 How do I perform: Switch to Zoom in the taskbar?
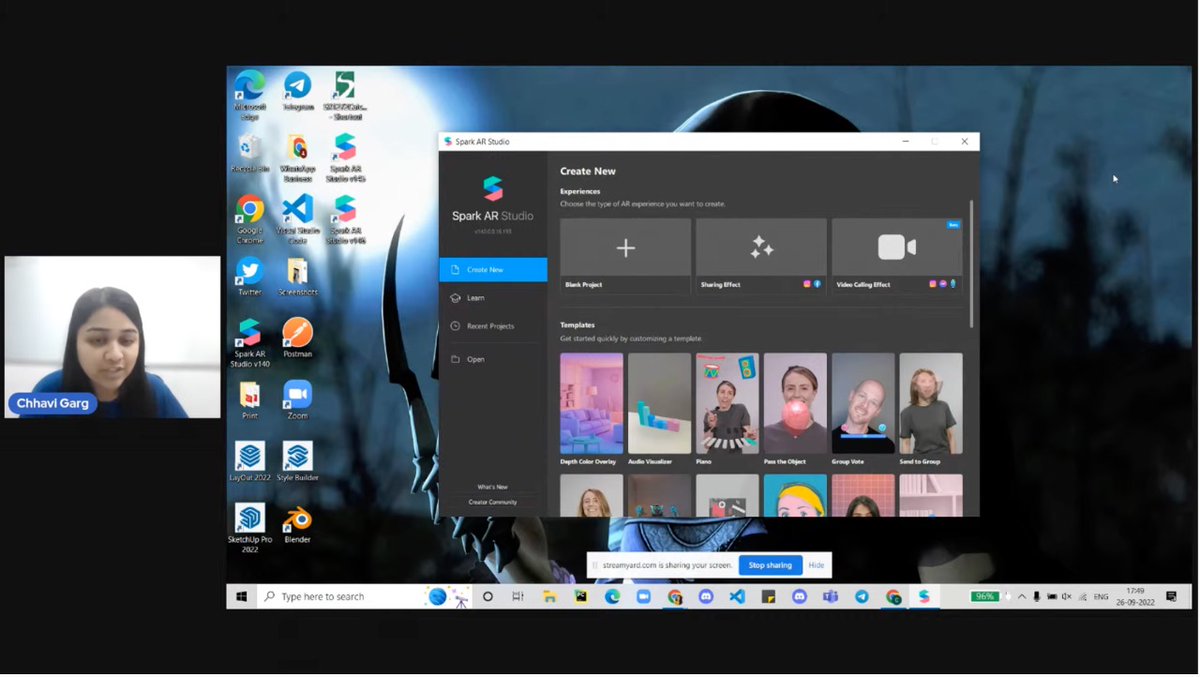click(643, 596)
